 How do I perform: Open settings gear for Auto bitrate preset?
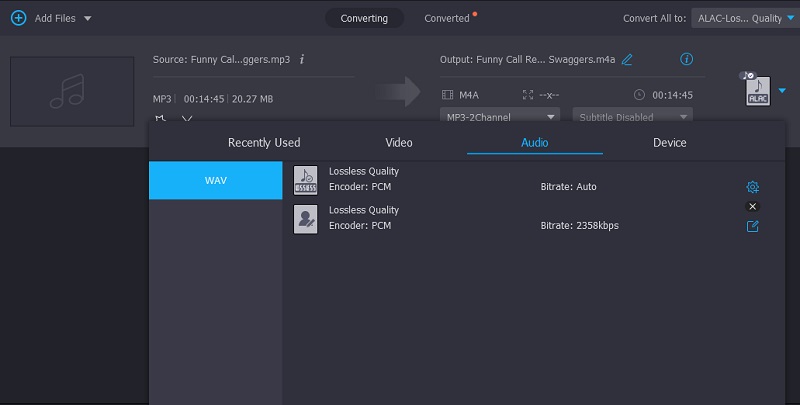pyautogui.click(x=753, y=187)
